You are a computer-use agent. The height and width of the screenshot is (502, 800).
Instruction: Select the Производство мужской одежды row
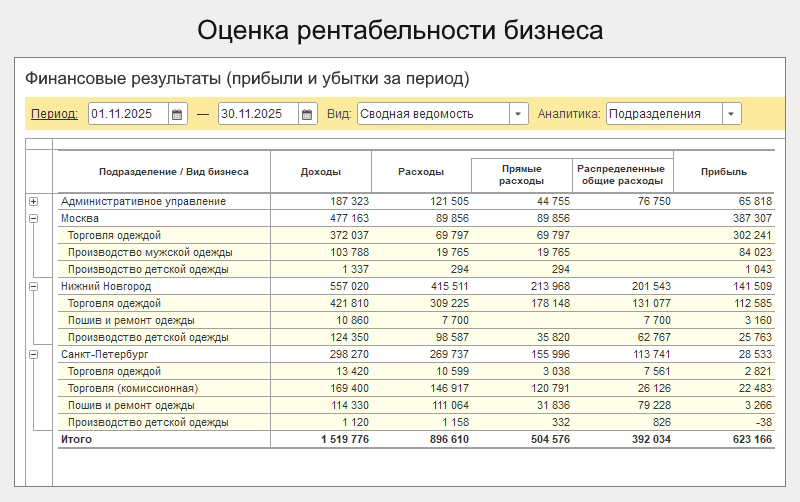click(x=149, y=252)
